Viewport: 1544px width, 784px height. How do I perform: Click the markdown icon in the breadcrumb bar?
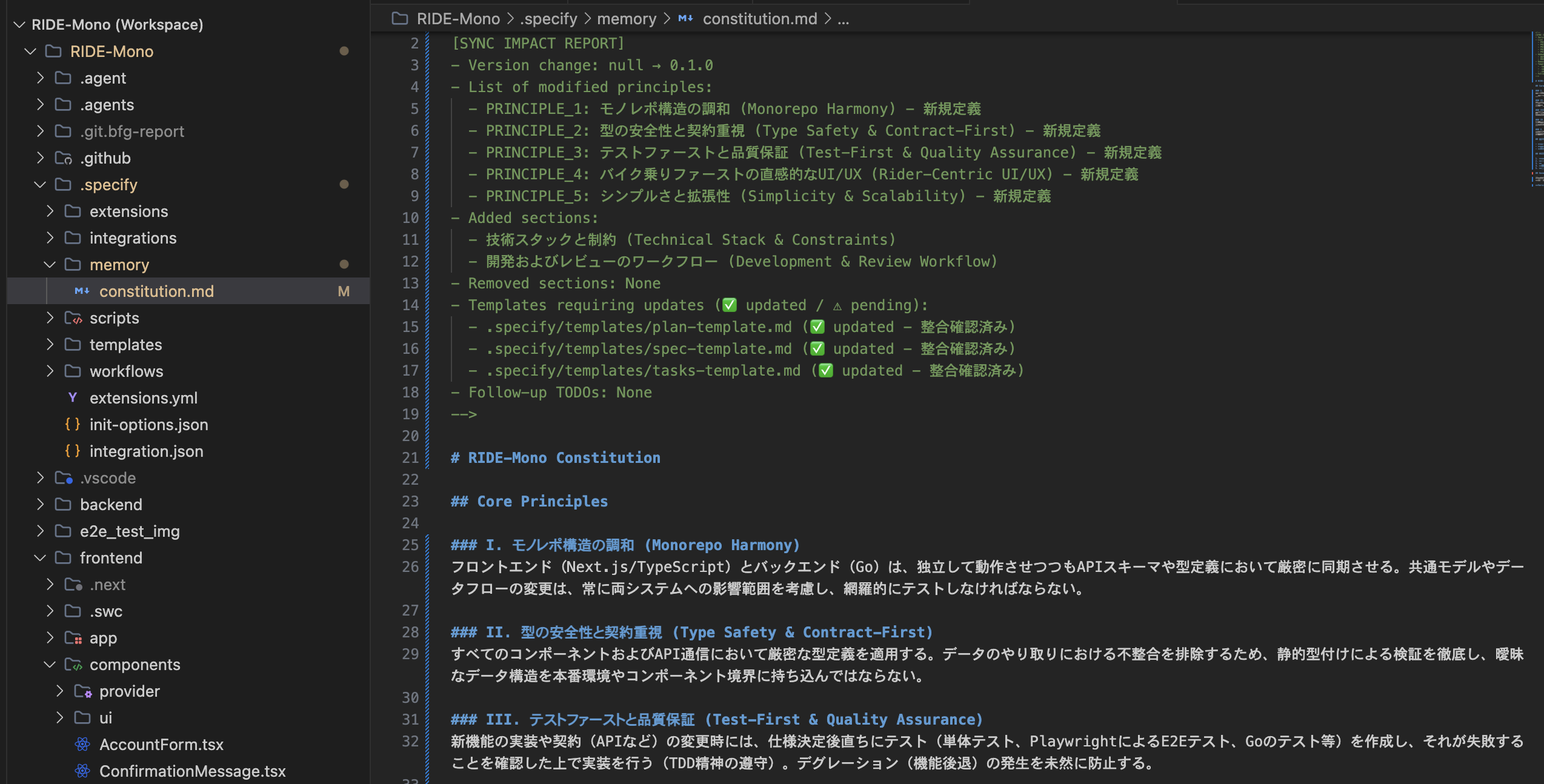point(685,19)
